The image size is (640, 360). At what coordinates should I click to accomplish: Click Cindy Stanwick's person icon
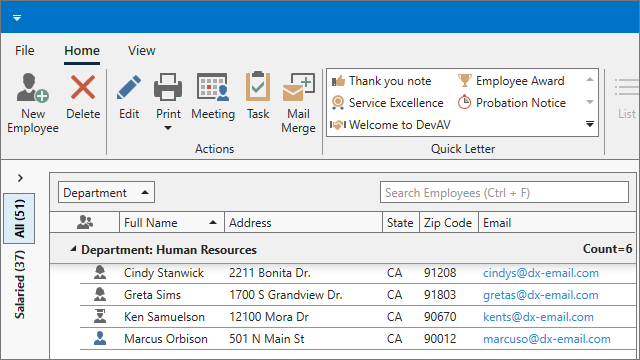pos(100,273)
